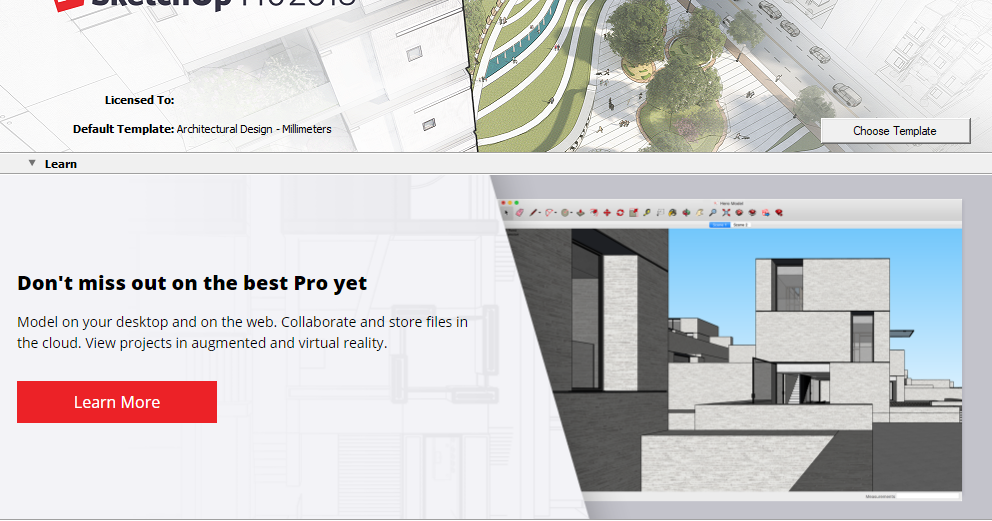Collapse the Learn section triangle
This screenshot has width=992, height=521.
[32, 163]
